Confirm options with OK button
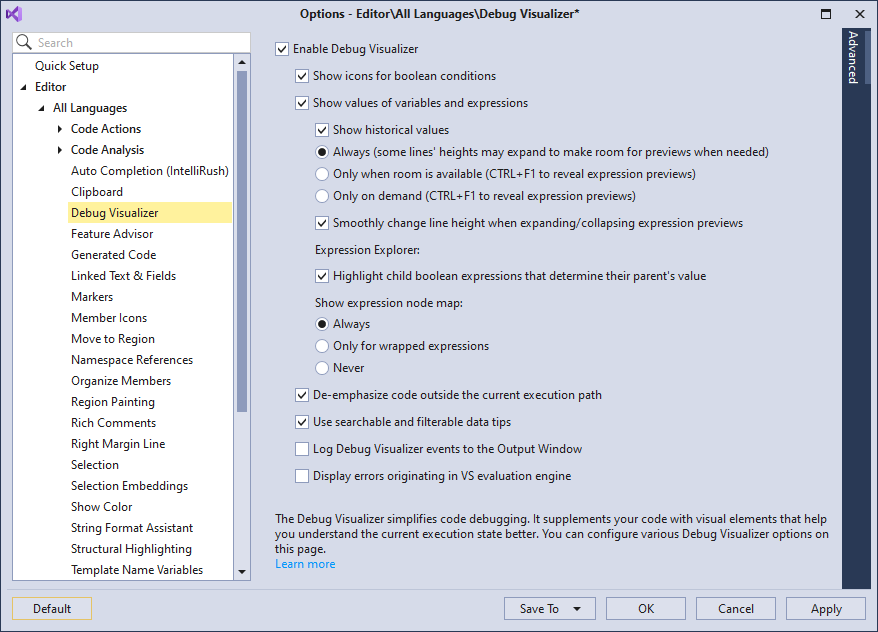Image resolution: width=878 pixels, height=632 pixels. (646, 608)
